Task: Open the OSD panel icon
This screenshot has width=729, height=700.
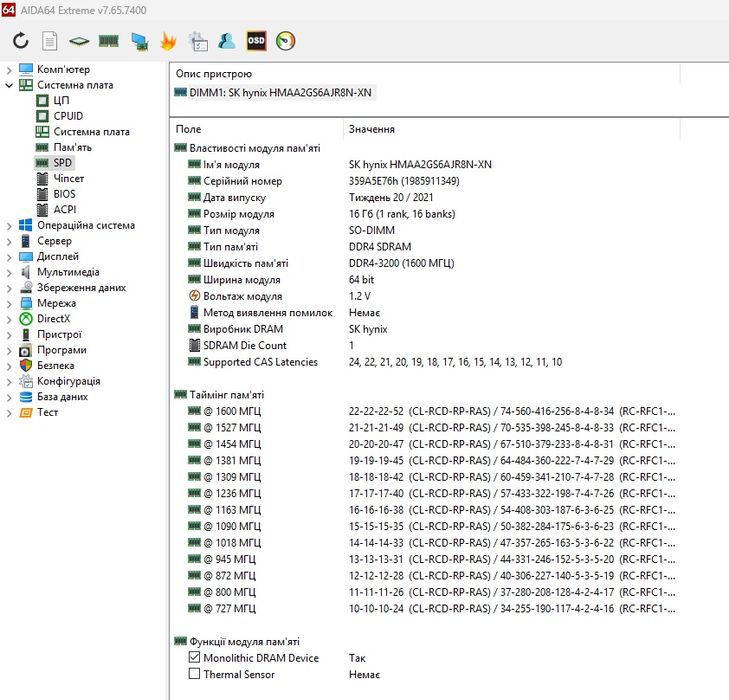Action: coord(256,41)
